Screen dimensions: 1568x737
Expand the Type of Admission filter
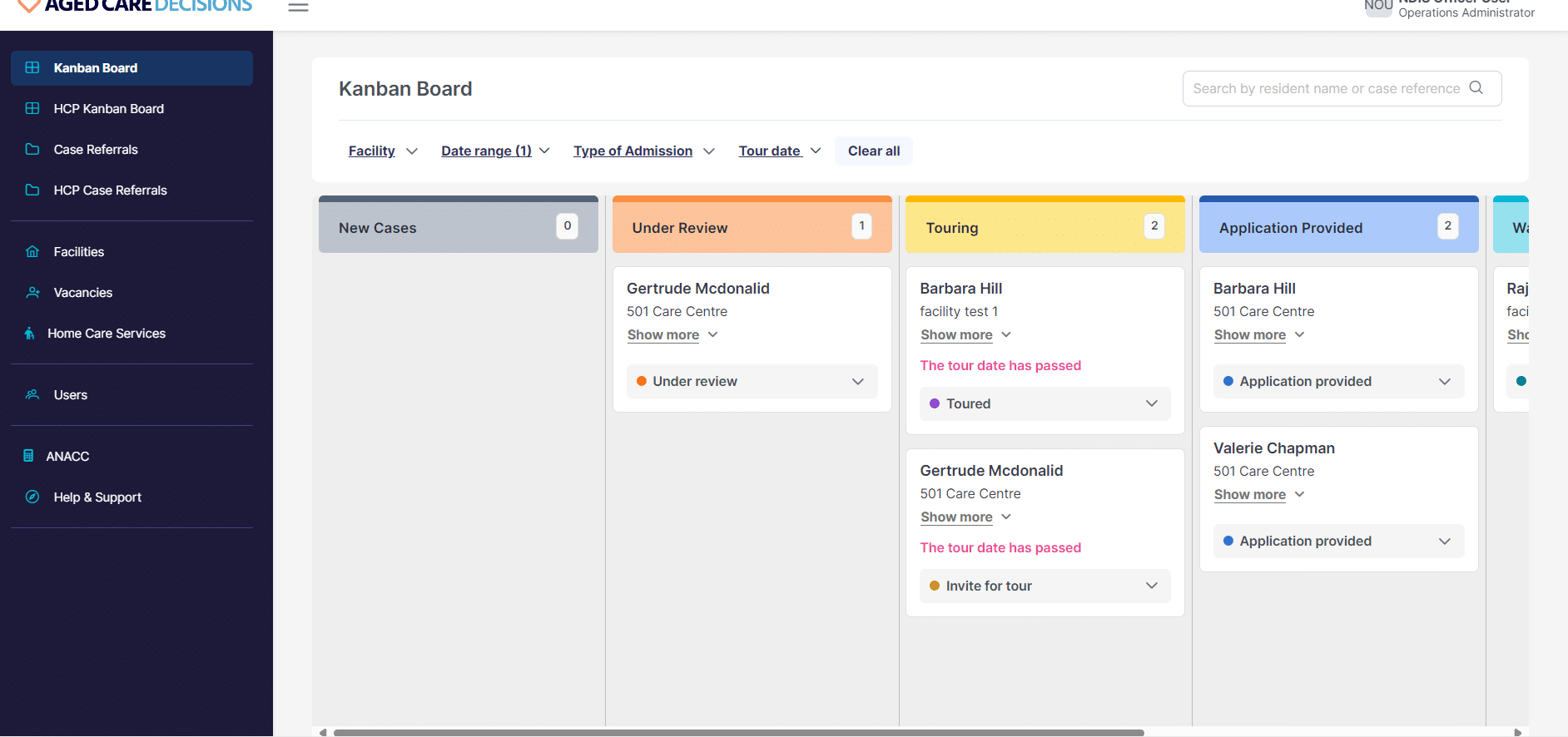click(643, 151)
